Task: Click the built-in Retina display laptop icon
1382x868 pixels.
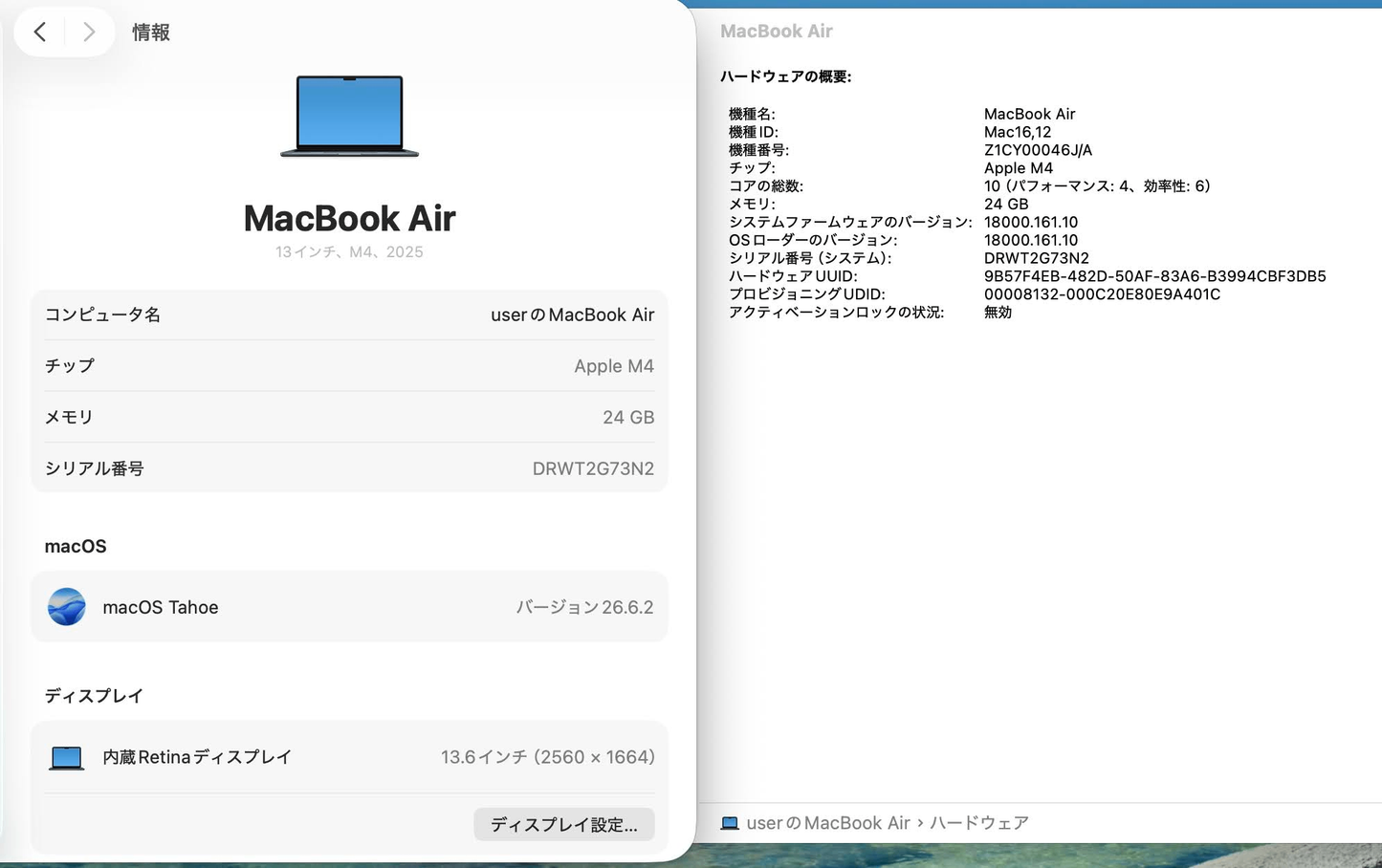Action: pos(67,758)
